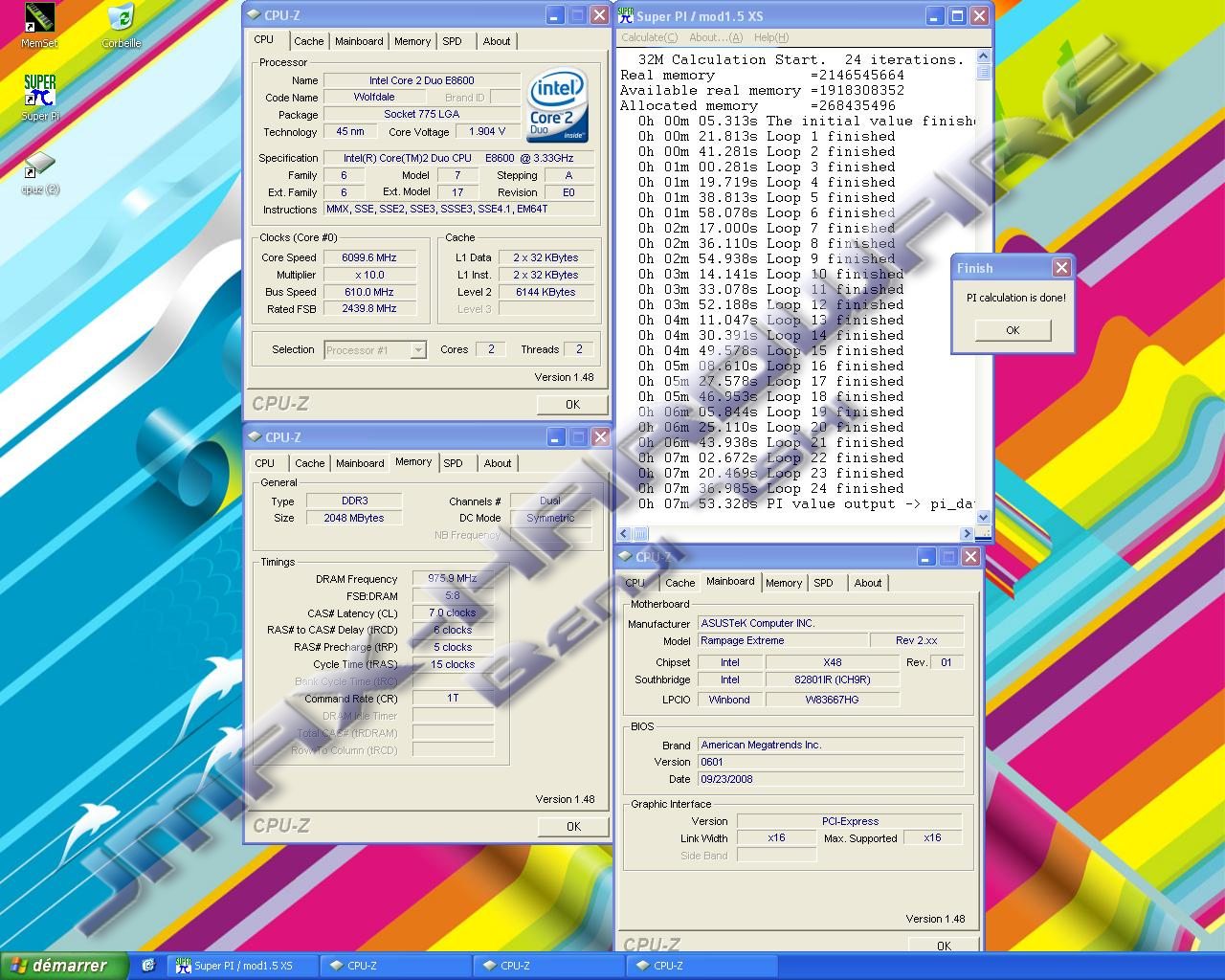
Task: Switch to Memory tab in top CPU-Z window
Action: coord(412,41)
